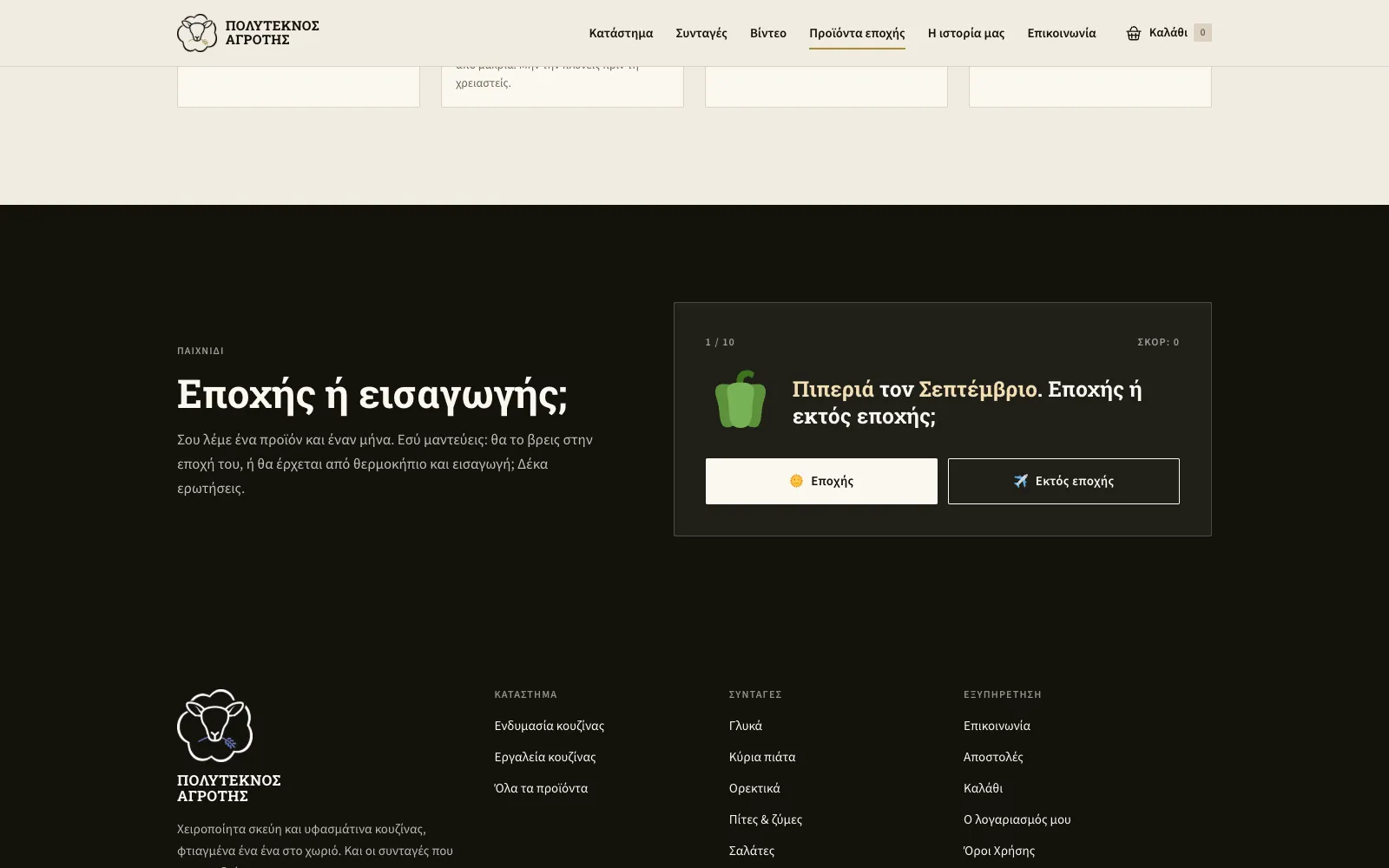Click the basket icon beside Καλάθι

click(1133, 33)
